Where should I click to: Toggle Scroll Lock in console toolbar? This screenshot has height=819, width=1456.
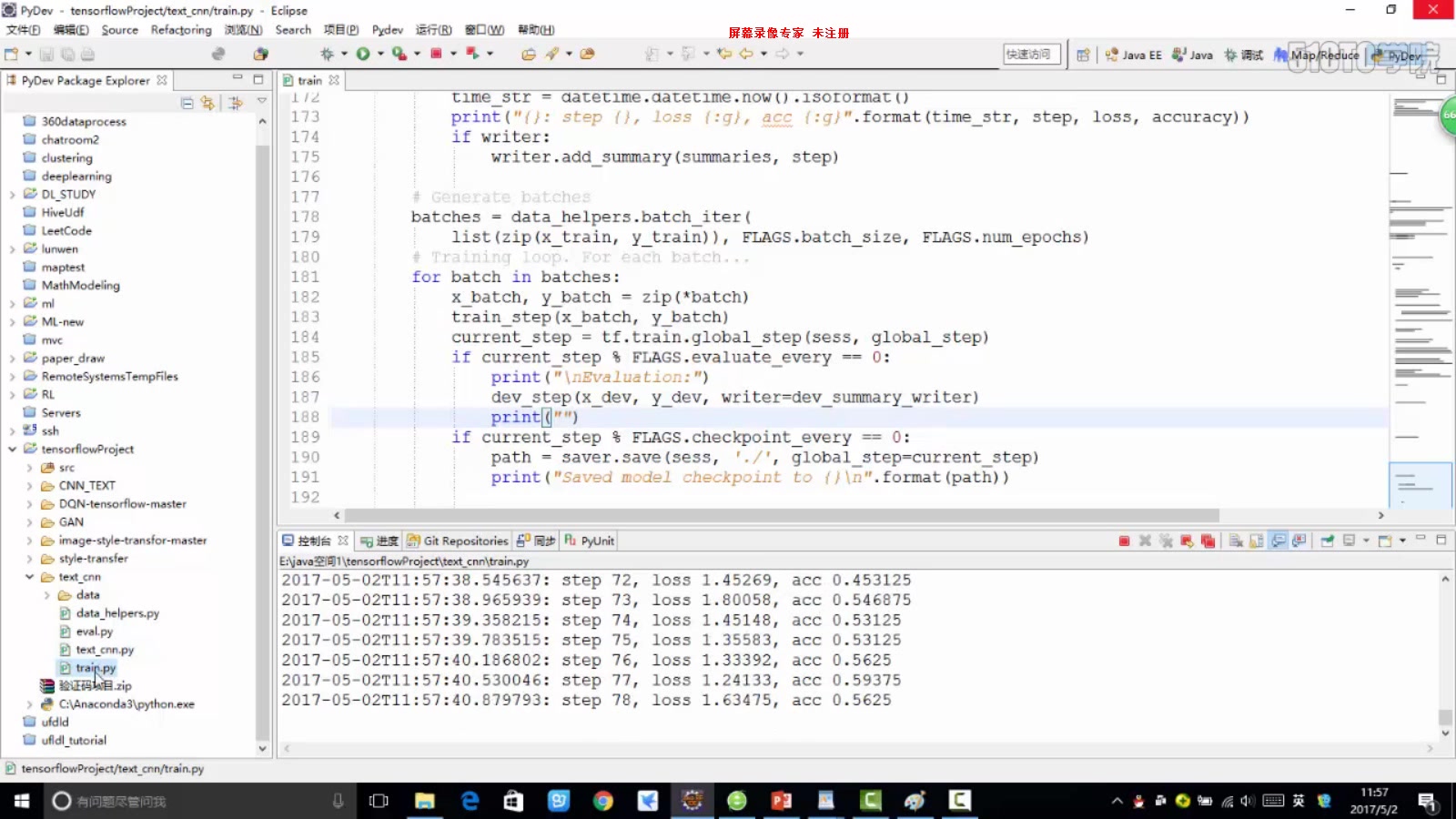[1257, 541]
